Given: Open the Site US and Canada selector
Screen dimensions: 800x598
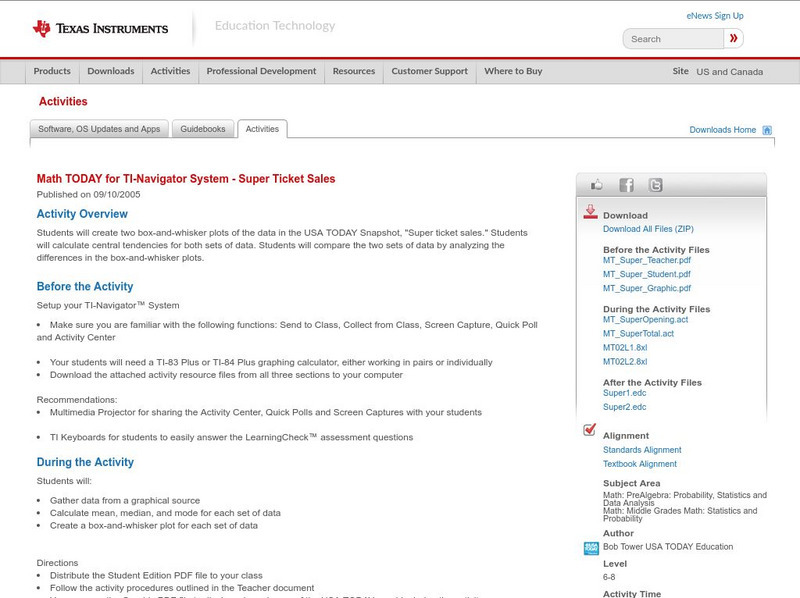Looking at the screenshot, I should tap(717, 71).
